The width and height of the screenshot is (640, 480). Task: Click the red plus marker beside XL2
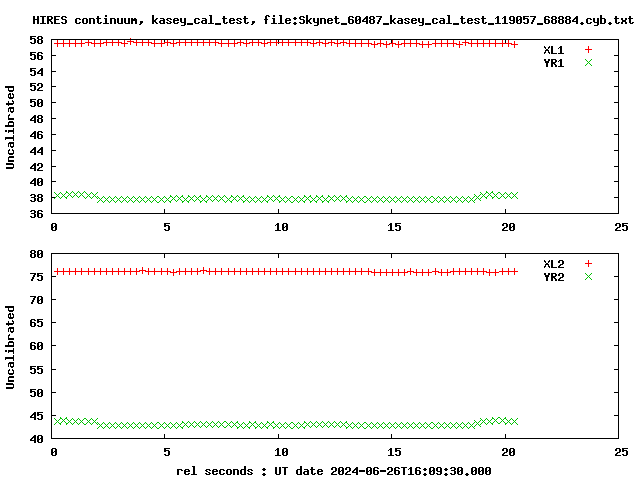pos(588,264)
